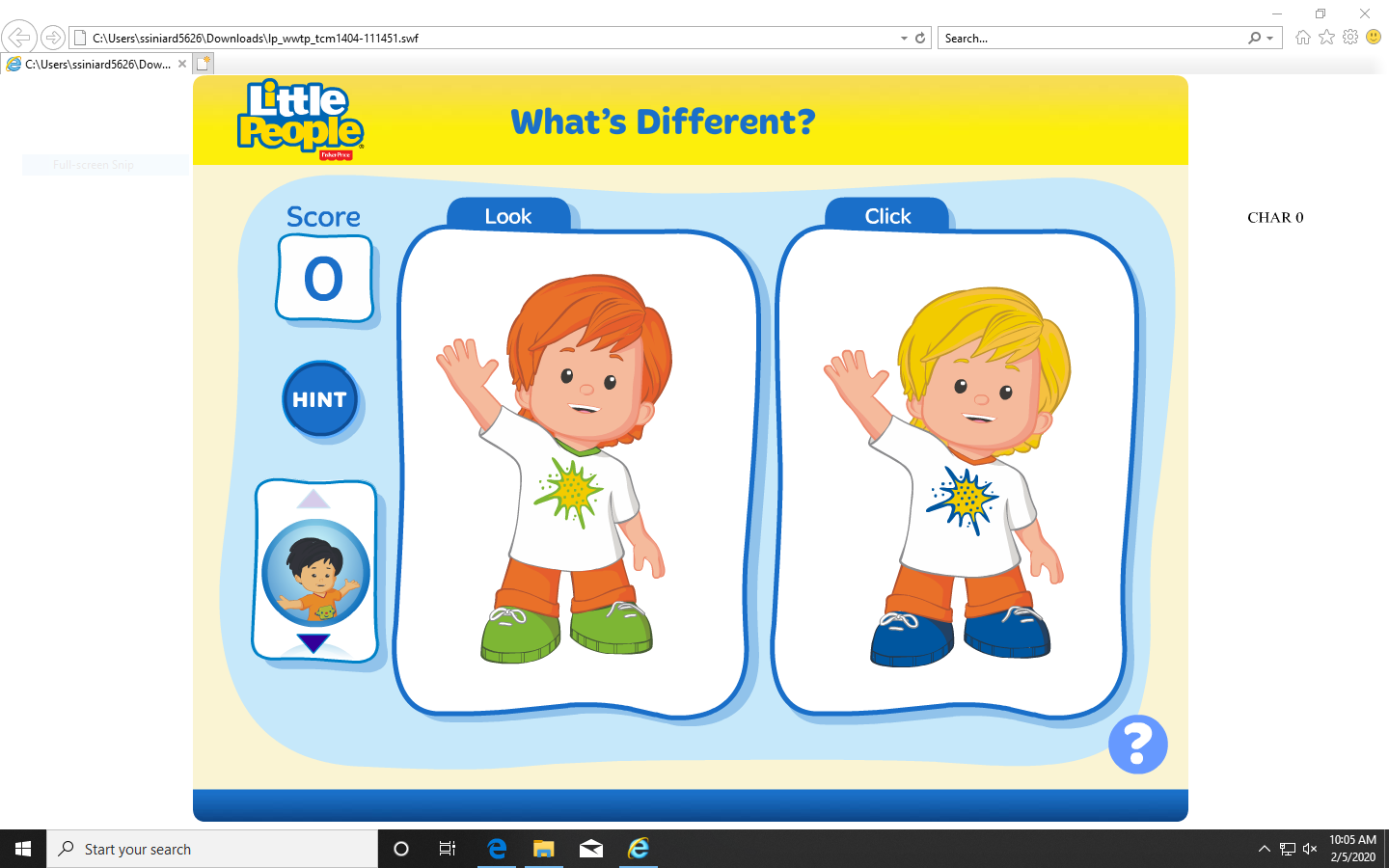Click the Score box showing 0
This screenshot has width=1389, height=868.
(x=324, y=279)
